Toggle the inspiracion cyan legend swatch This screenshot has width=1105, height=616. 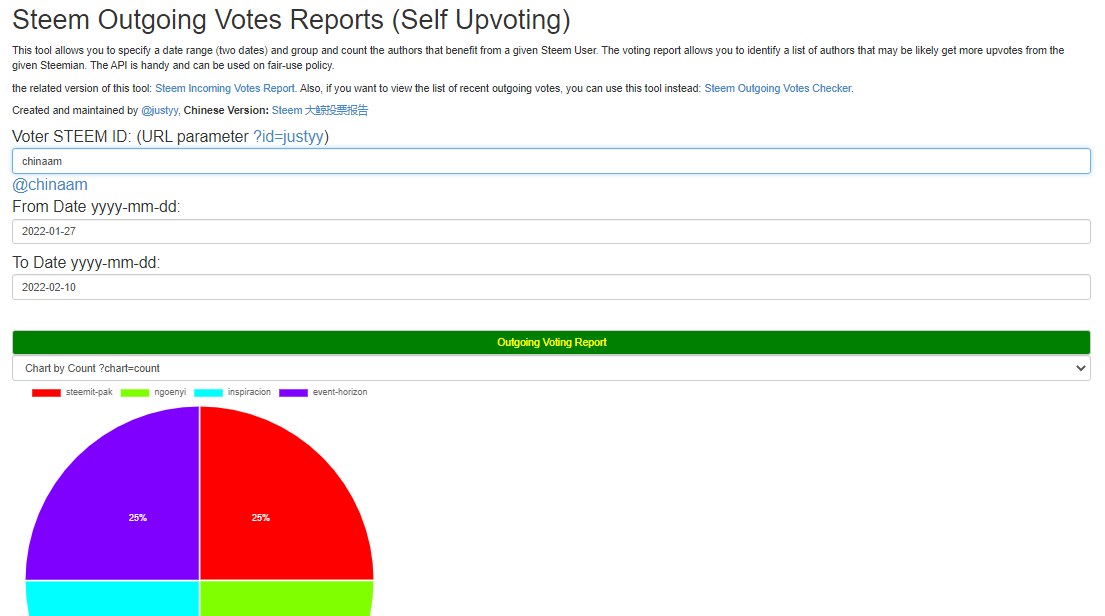point(209,393)
